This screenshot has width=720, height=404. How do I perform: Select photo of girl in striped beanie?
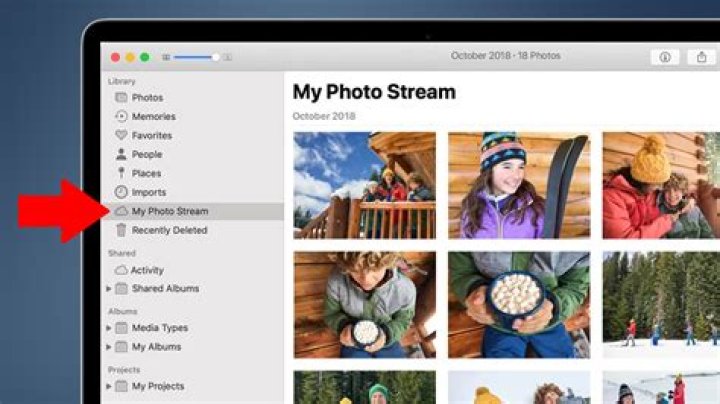[x=519, y=185]
